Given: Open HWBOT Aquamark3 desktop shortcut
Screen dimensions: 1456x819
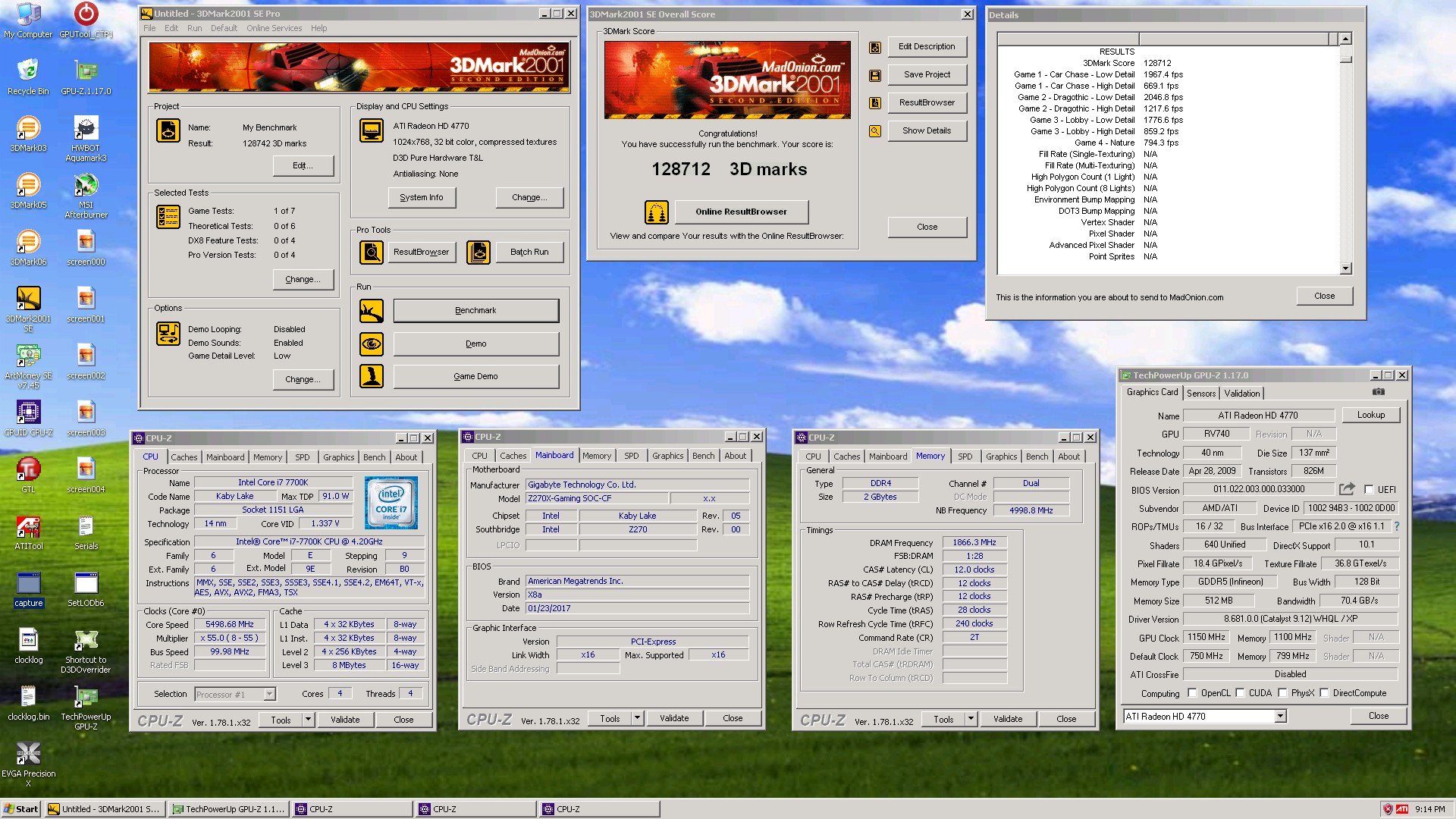Looking at the screenshot, I should coord(86,138).
